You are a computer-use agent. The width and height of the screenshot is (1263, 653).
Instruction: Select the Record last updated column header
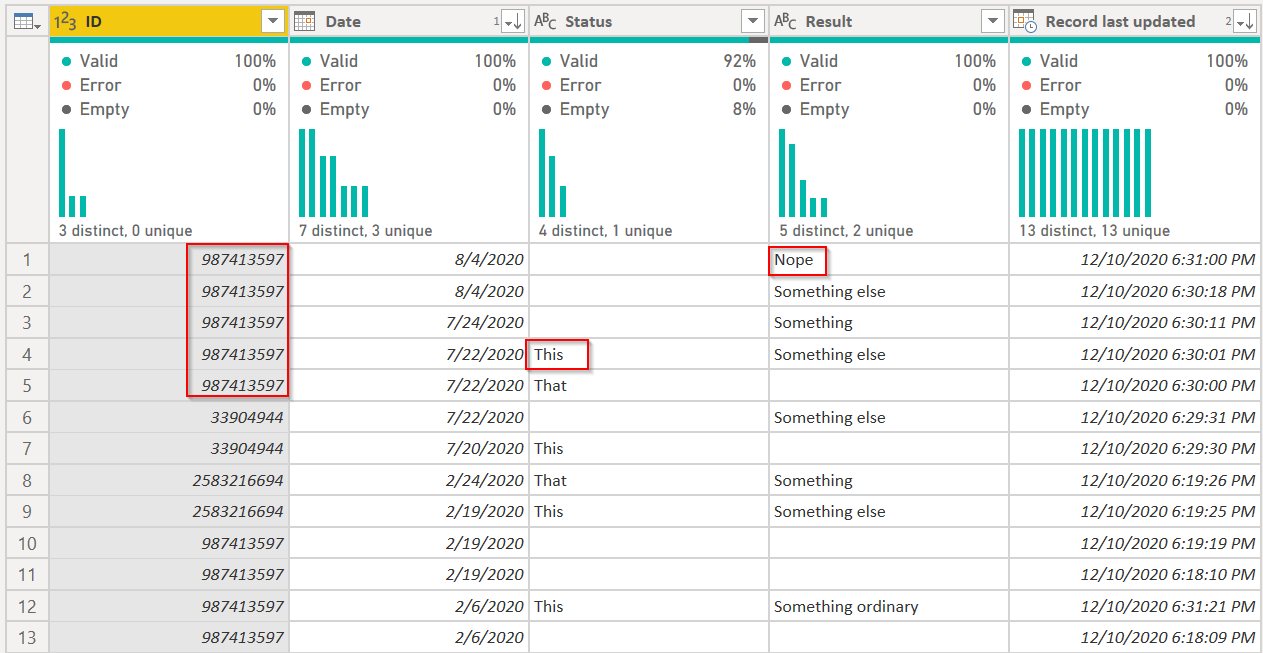(x=1135, y=21)
